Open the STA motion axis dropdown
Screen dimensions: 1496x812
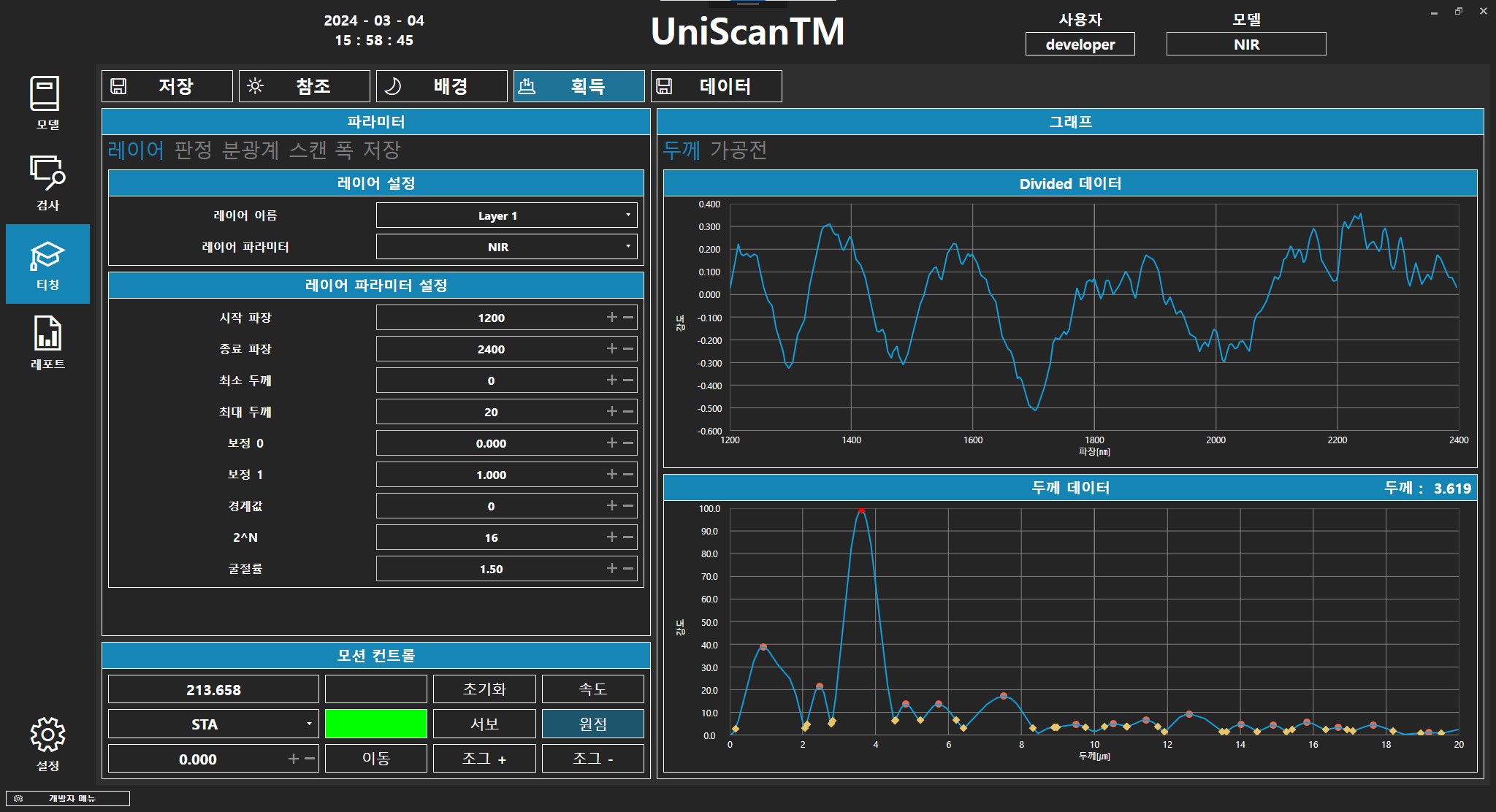point(213,724)
